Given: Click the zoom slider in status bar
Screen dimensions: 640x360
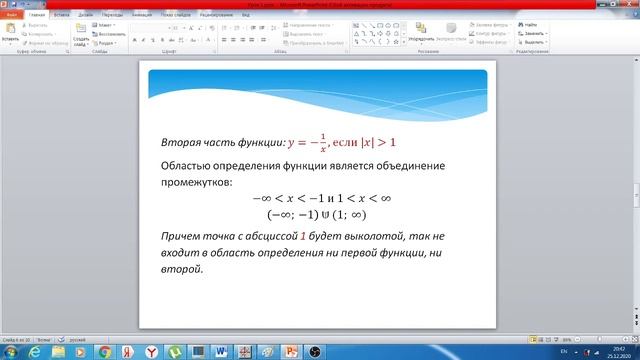Looking at the screenshot, I should pyautogui.click(x=600, y=340).
